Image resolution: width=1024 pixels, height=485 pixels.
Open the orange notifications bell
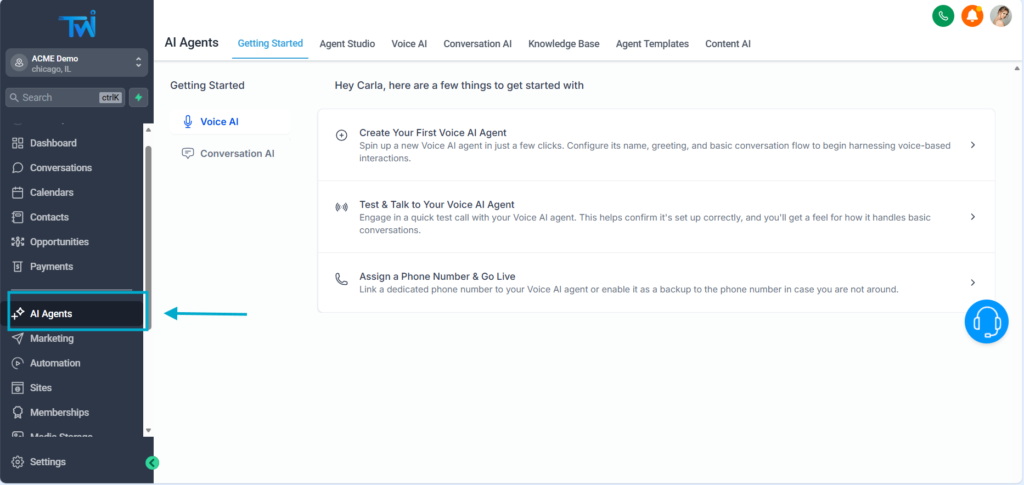pos(971,16)
